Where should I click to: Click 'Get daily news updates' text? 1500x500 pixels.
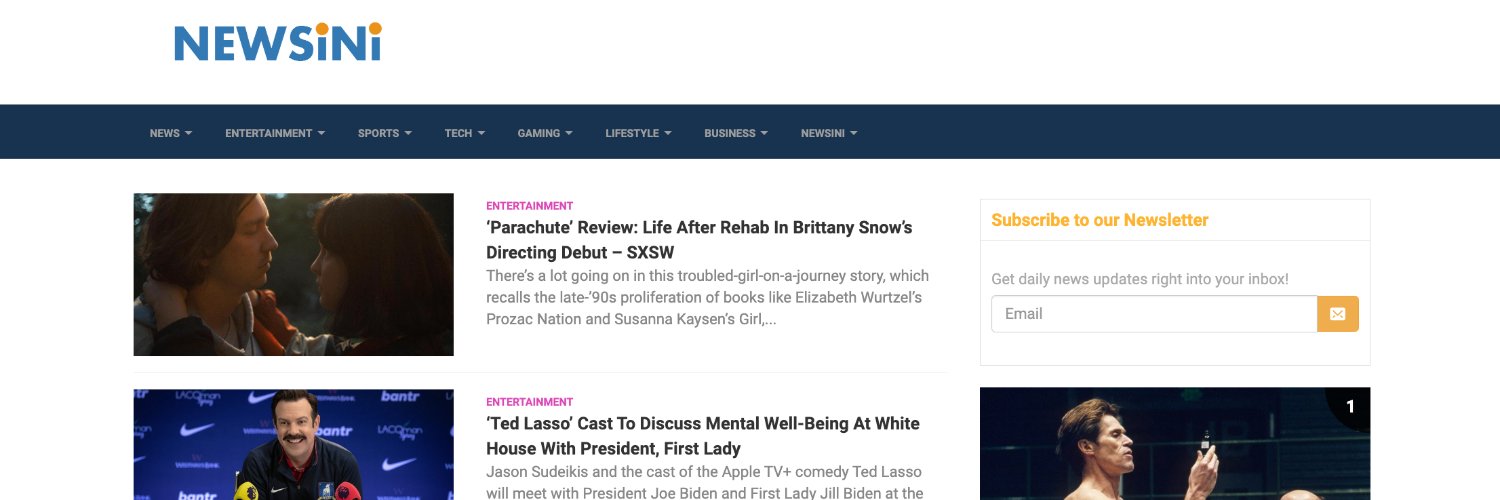(x=1140, y=279)
